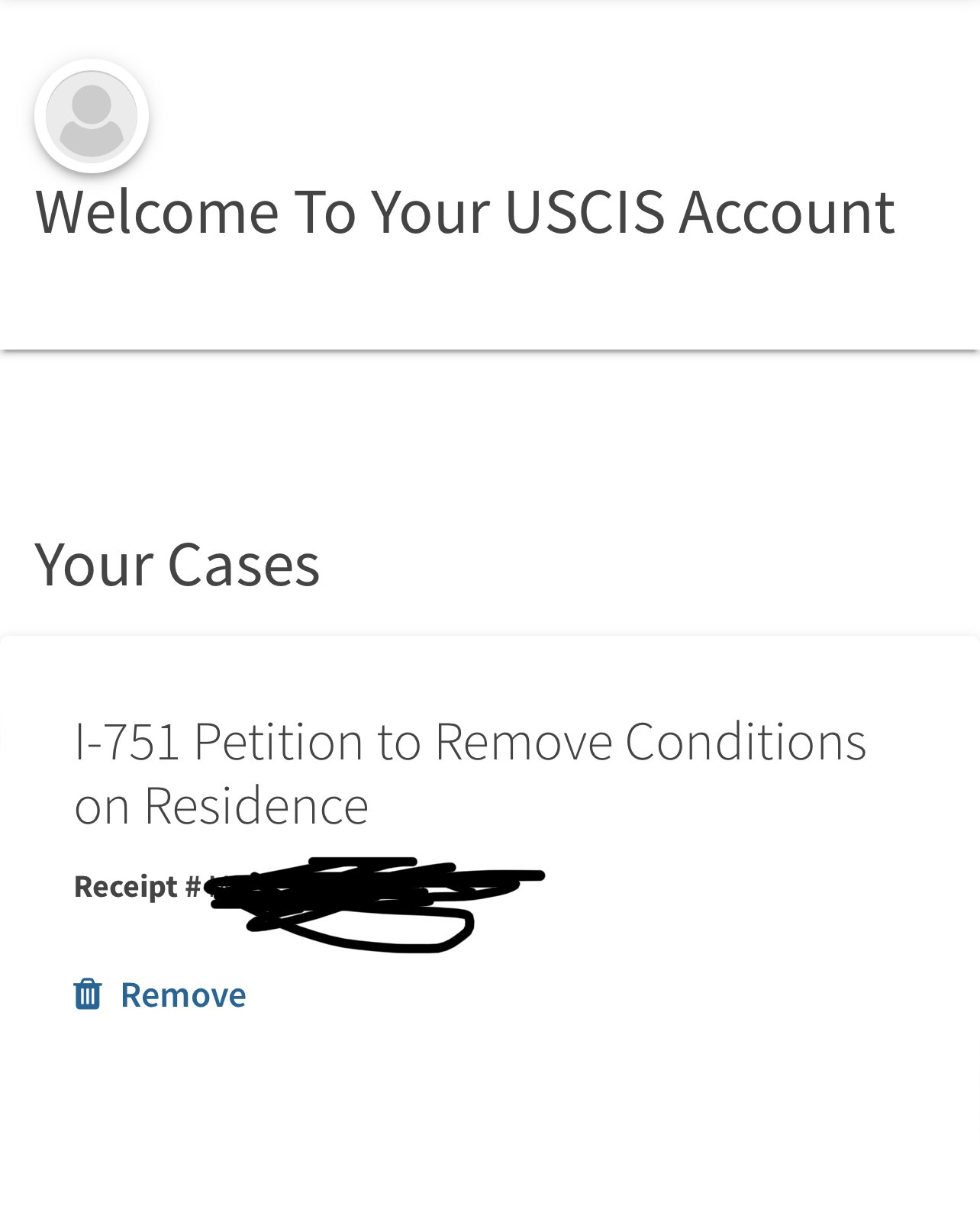Click empty case card area below Remove
The height and width of the screenshot is (1209, 980).
(488, 1107)
